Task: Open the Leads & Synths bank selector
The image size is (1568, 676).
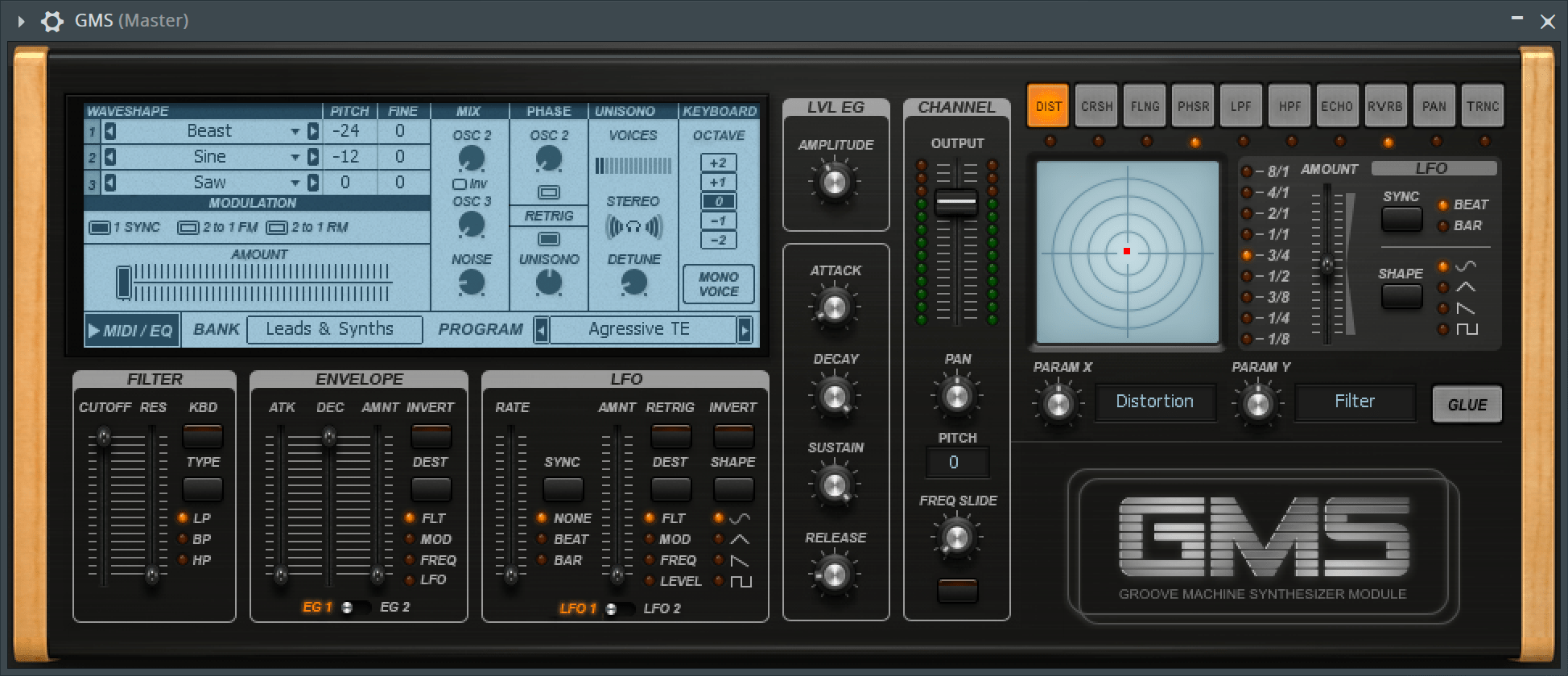Action: [334, 329]
